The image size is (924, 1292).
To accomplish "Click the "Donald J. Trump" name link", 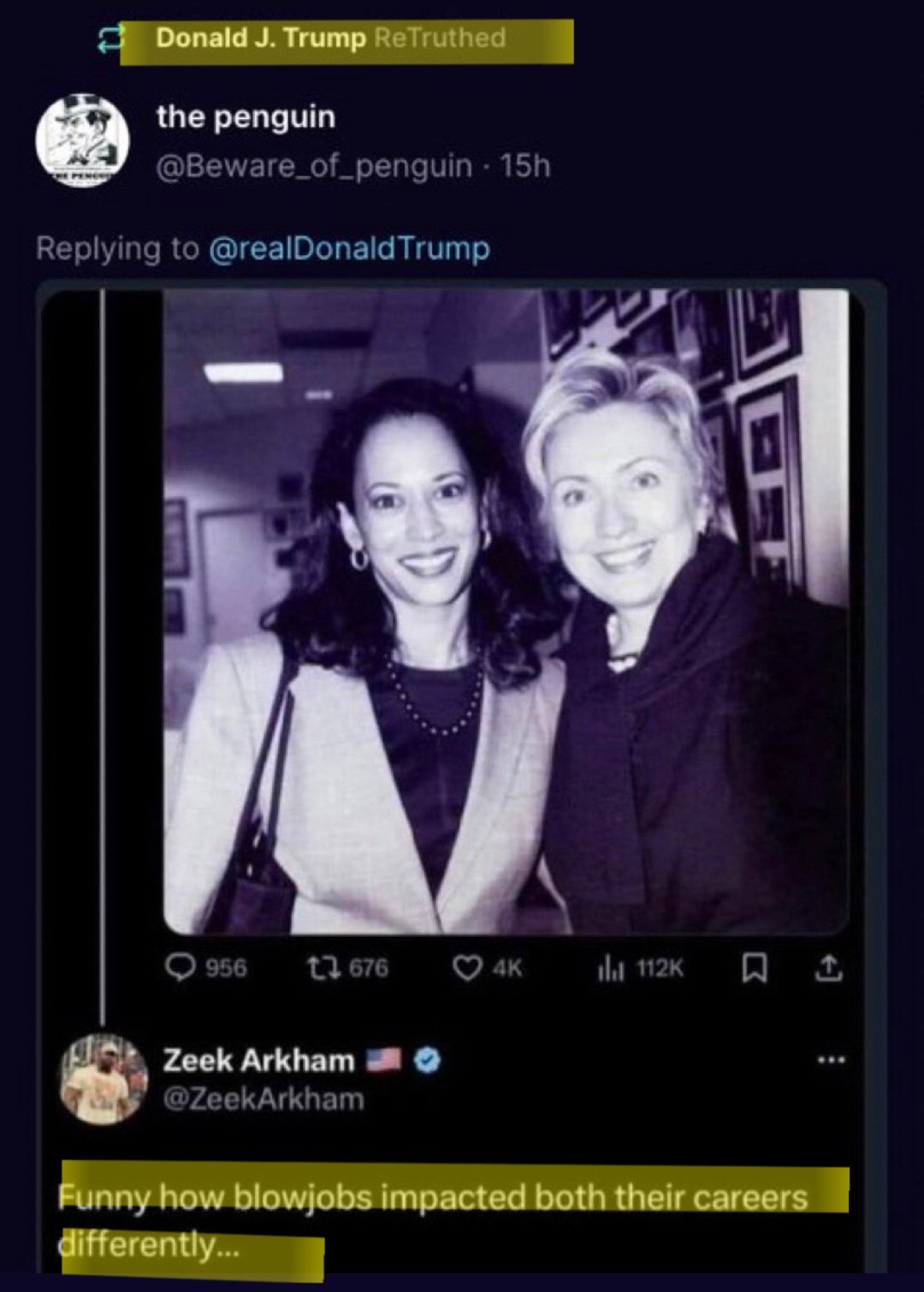I will (261, 39).
